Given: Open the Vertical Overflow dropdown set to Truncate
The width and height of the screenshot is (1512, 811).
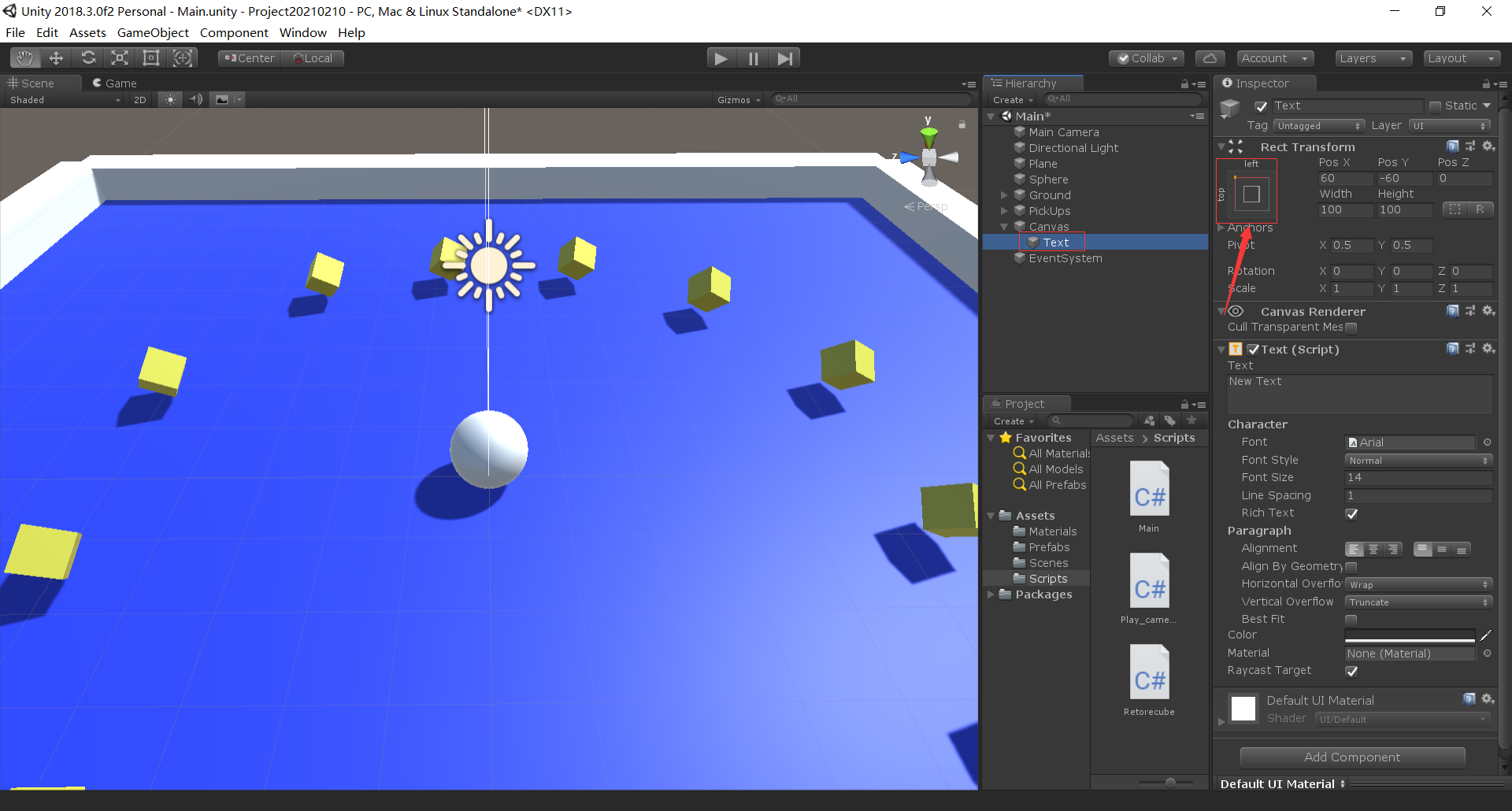Looking at the screenshot, I should pos(1417,602).
